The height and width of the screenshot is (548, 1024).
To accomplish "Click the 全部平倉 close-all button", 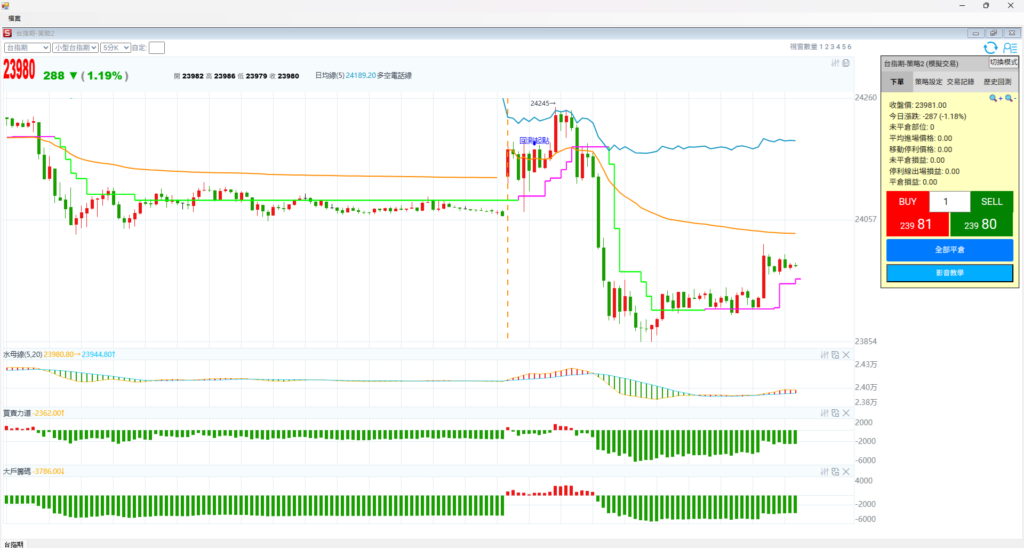I will pyautogui.click(x=949, y=250).
